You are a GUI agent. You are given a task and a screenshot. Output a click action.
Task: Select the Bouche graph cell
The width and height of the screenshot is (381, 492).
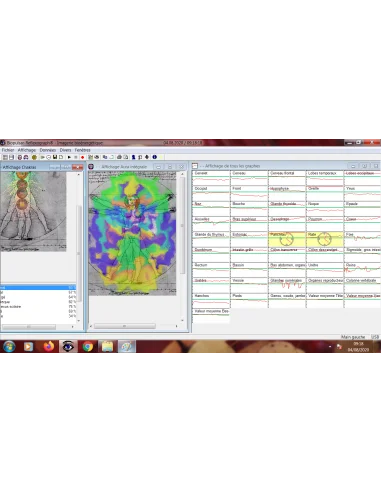click(249, 209)
